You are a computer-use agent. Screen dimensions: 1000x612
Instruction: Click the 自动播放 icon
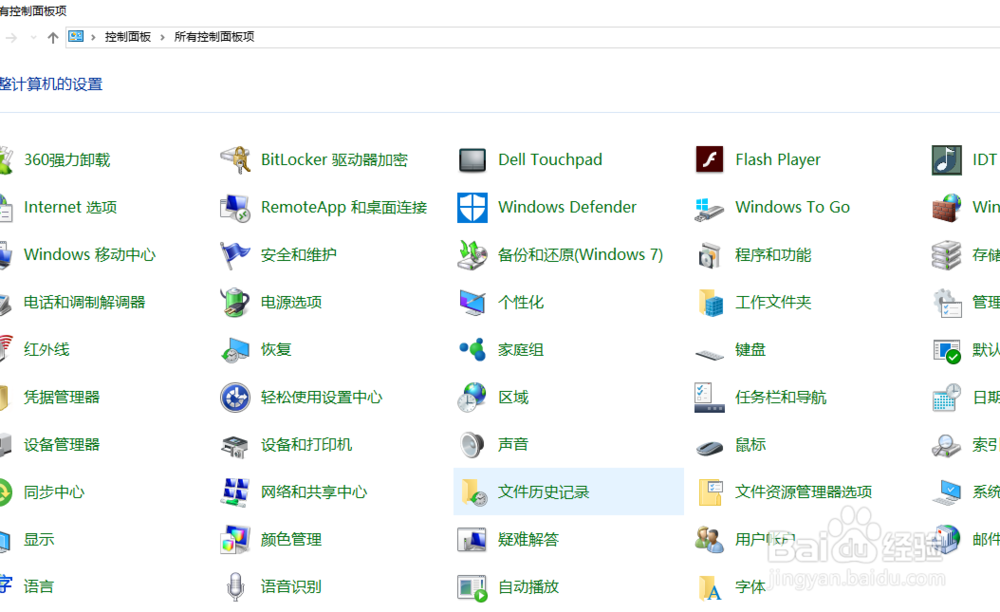(472, 588)
